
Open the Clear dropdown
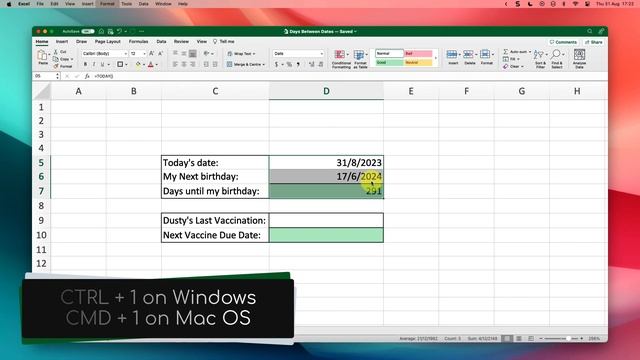coord(513,67)
